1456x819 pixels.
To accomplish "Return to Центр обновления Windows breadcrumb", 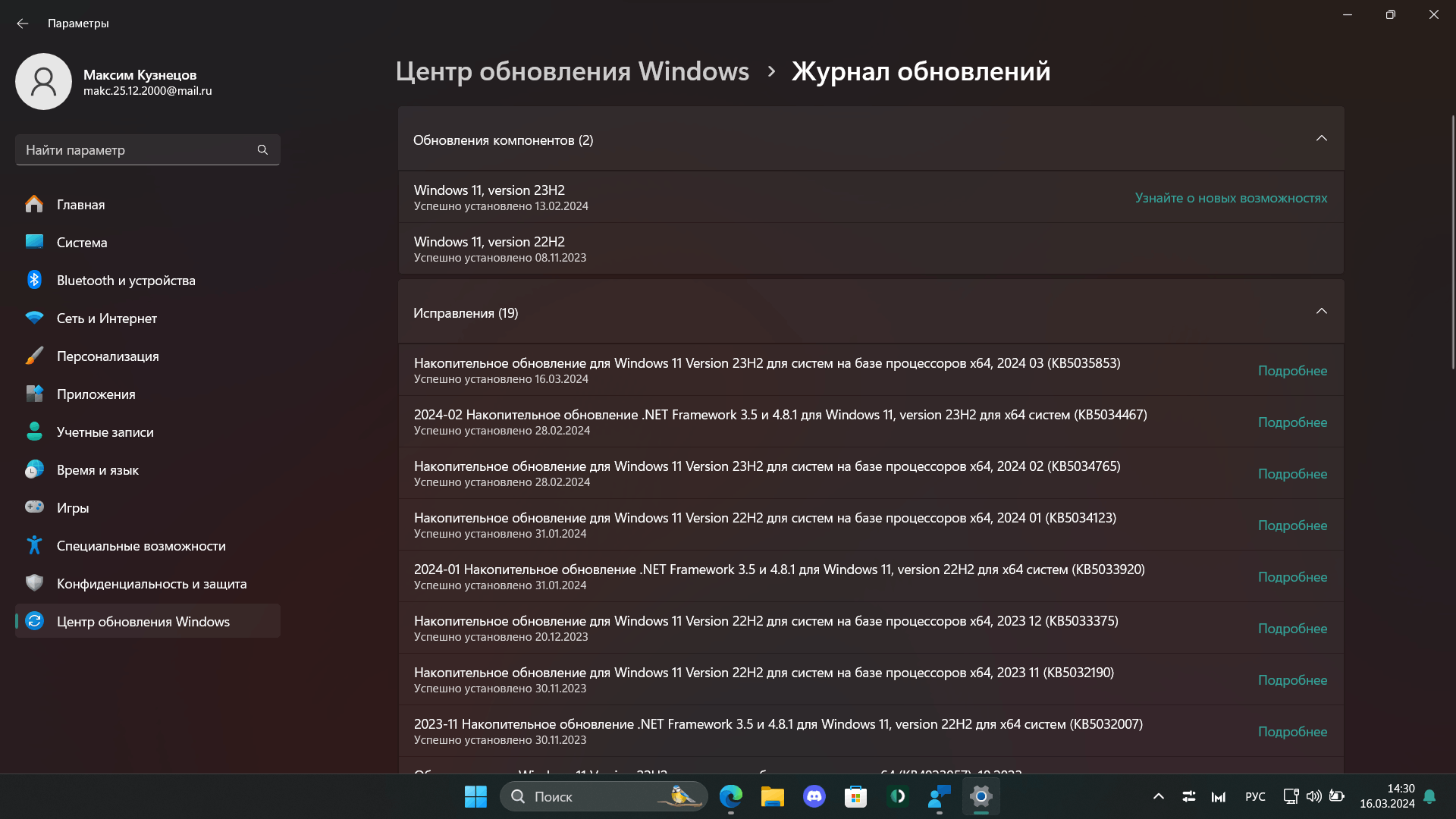I will click(x=572, y=71).
